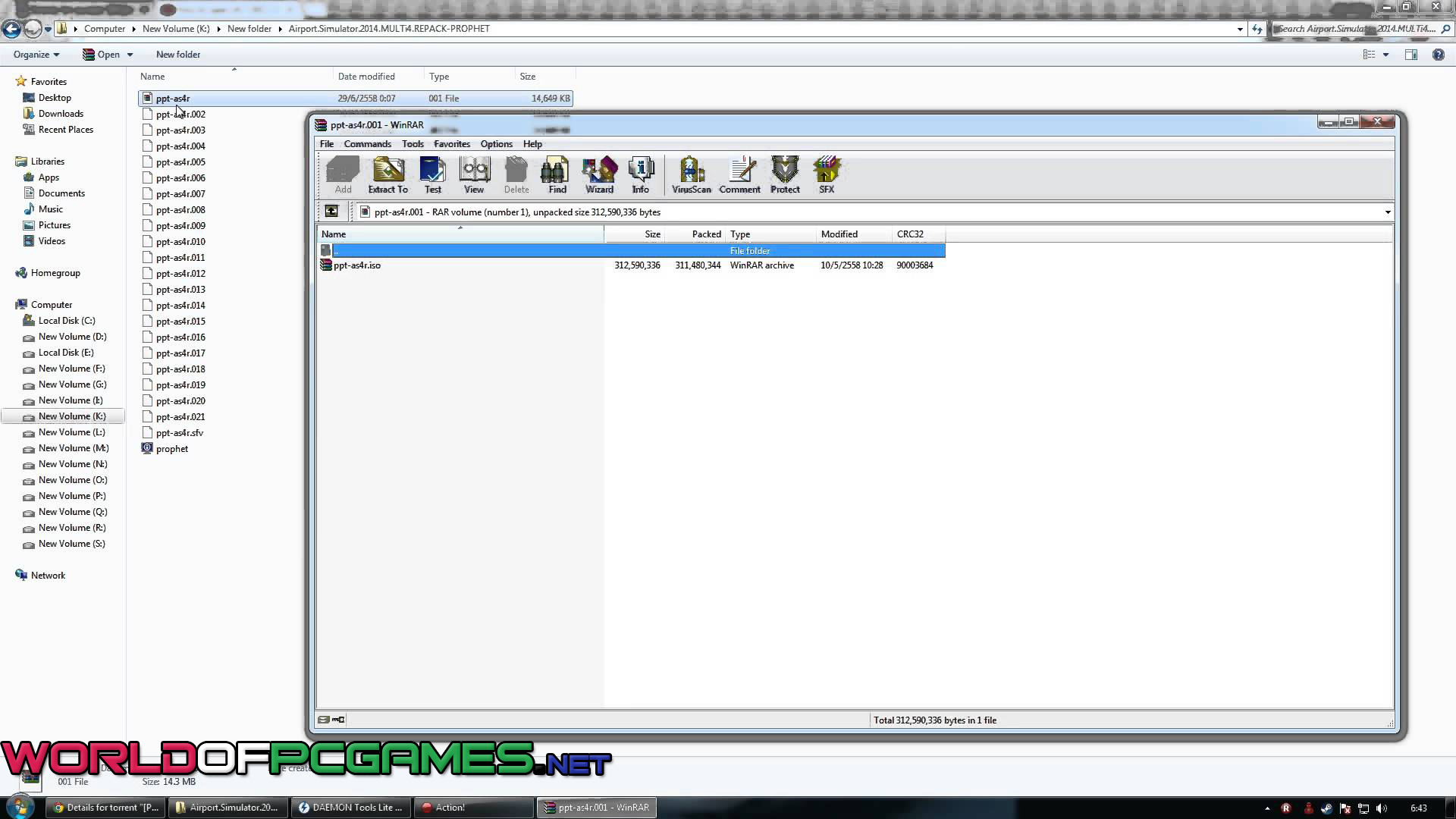The width and height of the screenshot is (1456, 819).
Task: Select ppt-as4r.iso in the archive list
Action: coord(356,265)
